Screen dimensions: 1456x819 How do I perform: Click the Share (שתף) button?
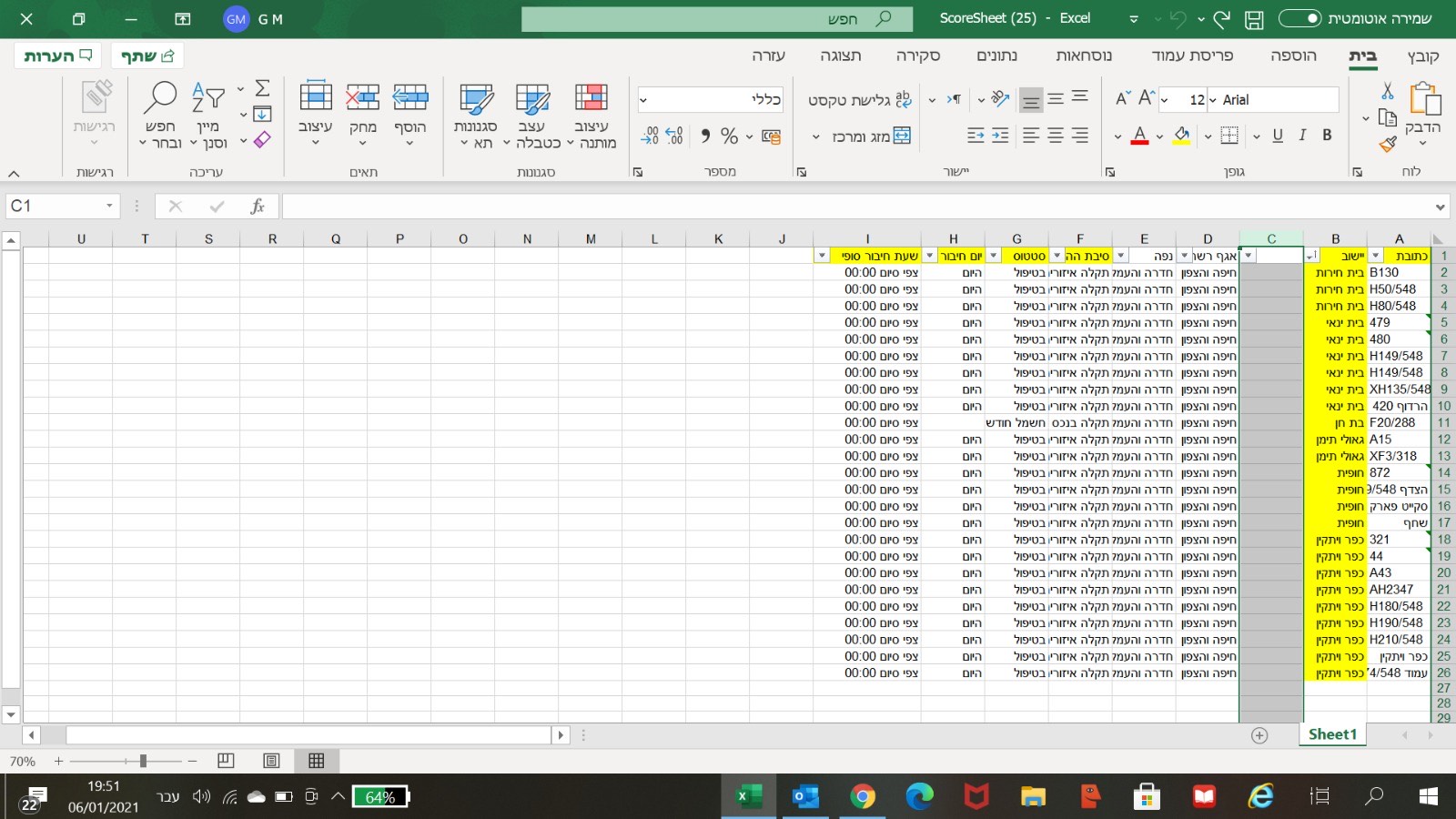[147, 56]
